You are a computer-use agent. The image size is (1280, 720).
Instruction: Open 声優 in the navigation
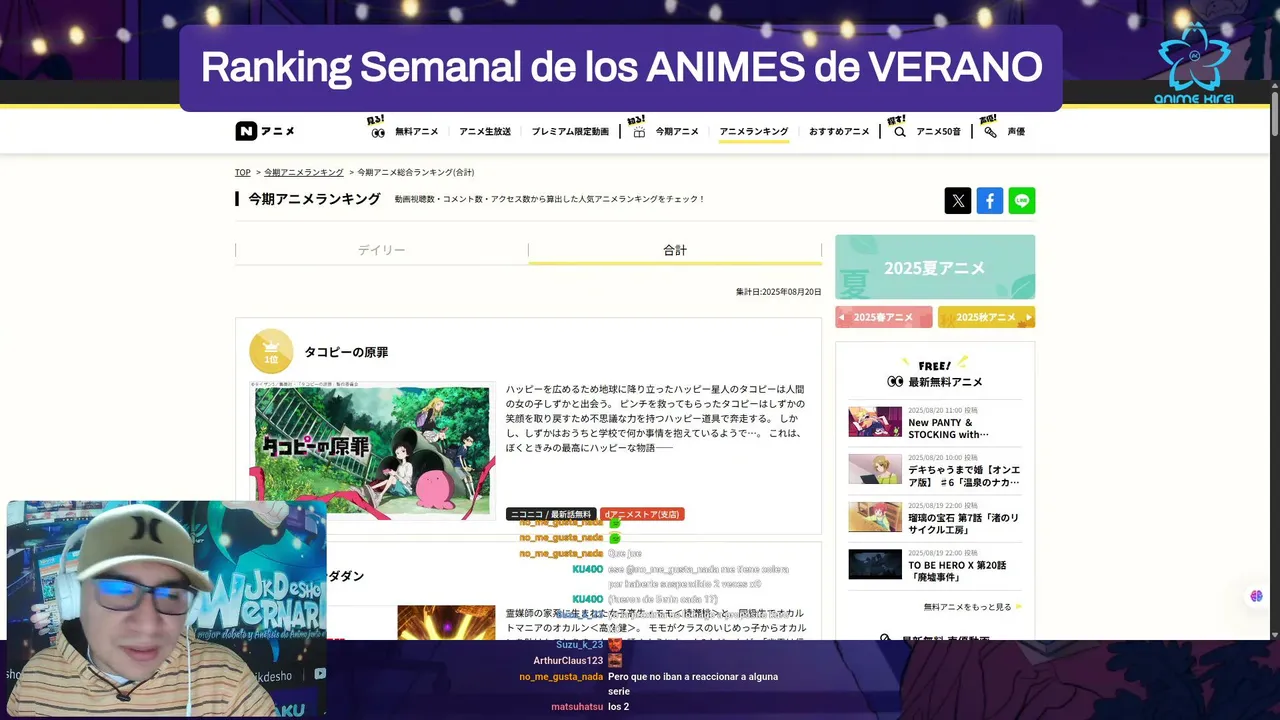1016,132
